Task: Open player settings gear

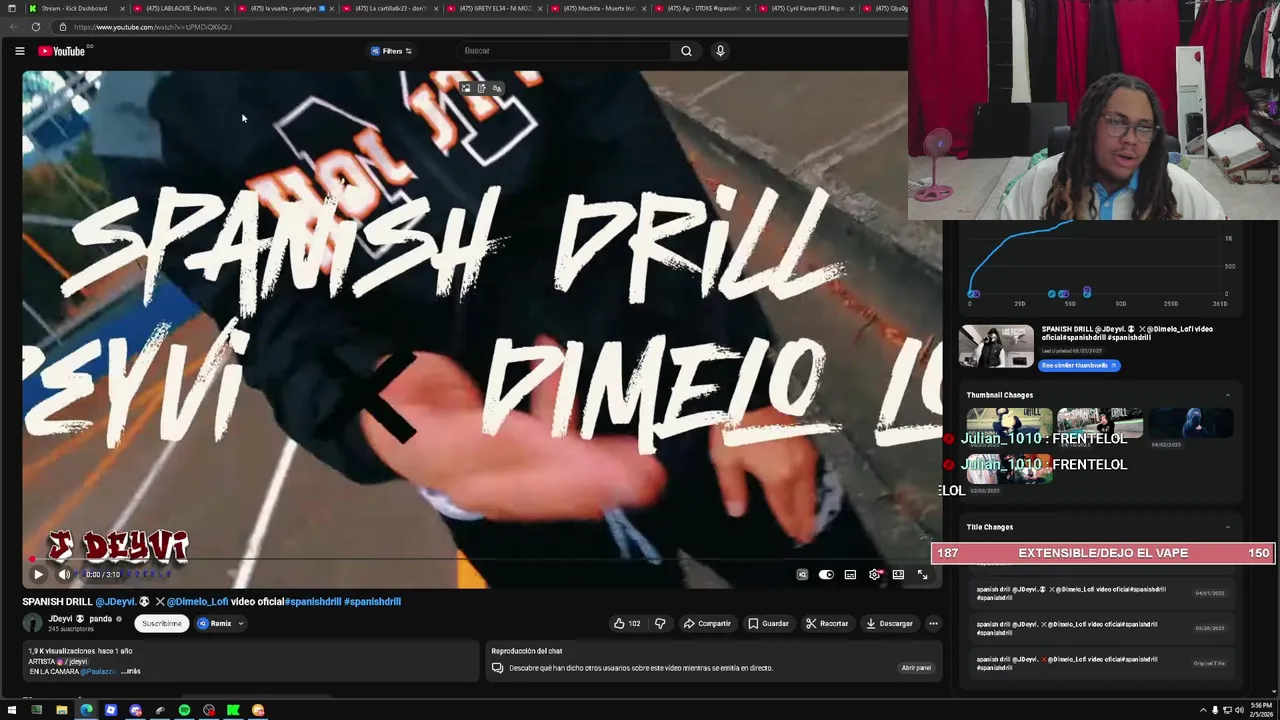Action: click(875, 574)
